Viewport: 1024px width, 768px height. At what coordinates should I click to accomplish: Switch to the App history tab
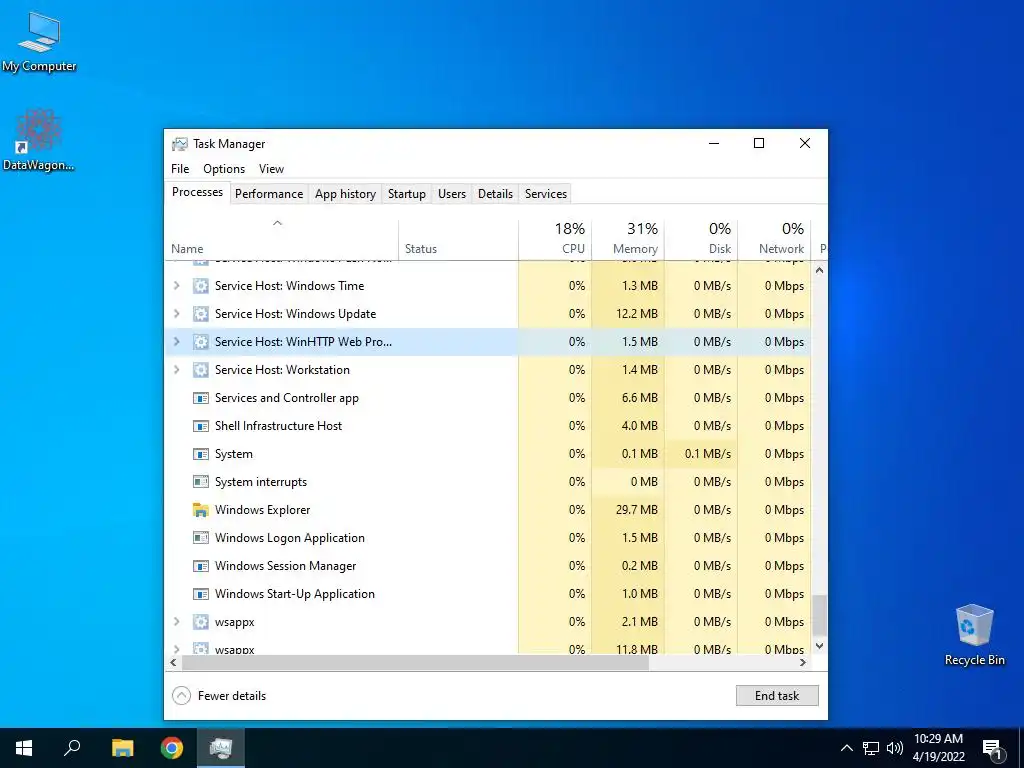[x=345, y=194]
